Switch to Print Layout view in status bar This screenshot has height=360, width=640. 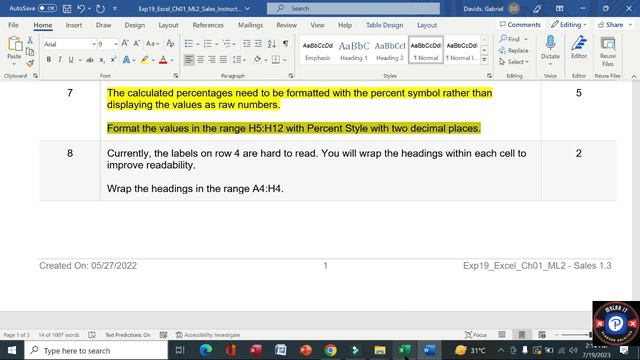[x=522, y=335]
